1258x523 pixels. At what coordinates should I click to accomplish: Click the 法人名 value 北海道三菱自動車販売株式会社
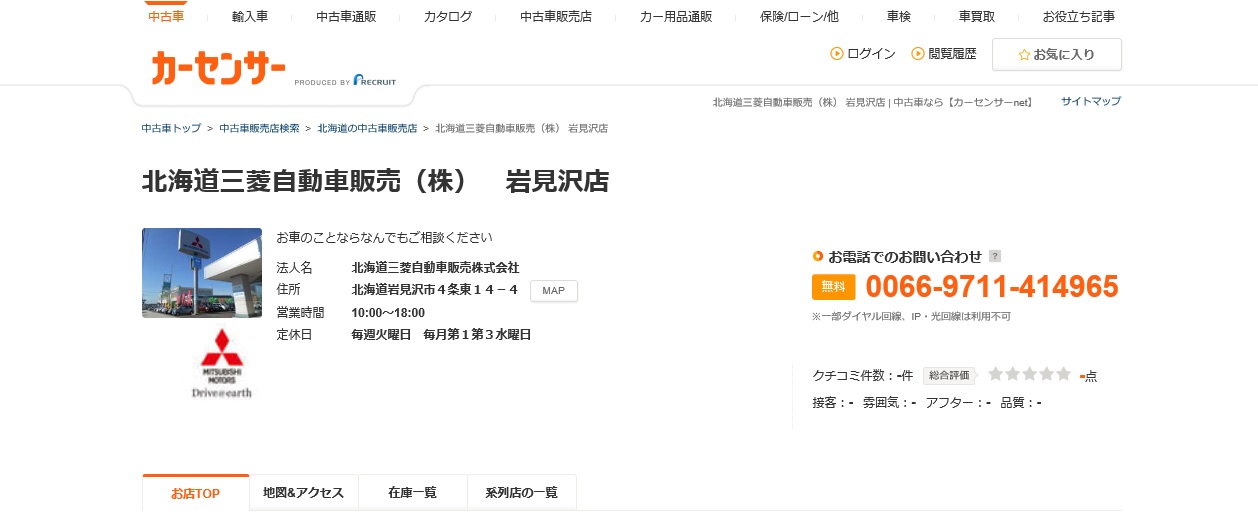point(435,268)
